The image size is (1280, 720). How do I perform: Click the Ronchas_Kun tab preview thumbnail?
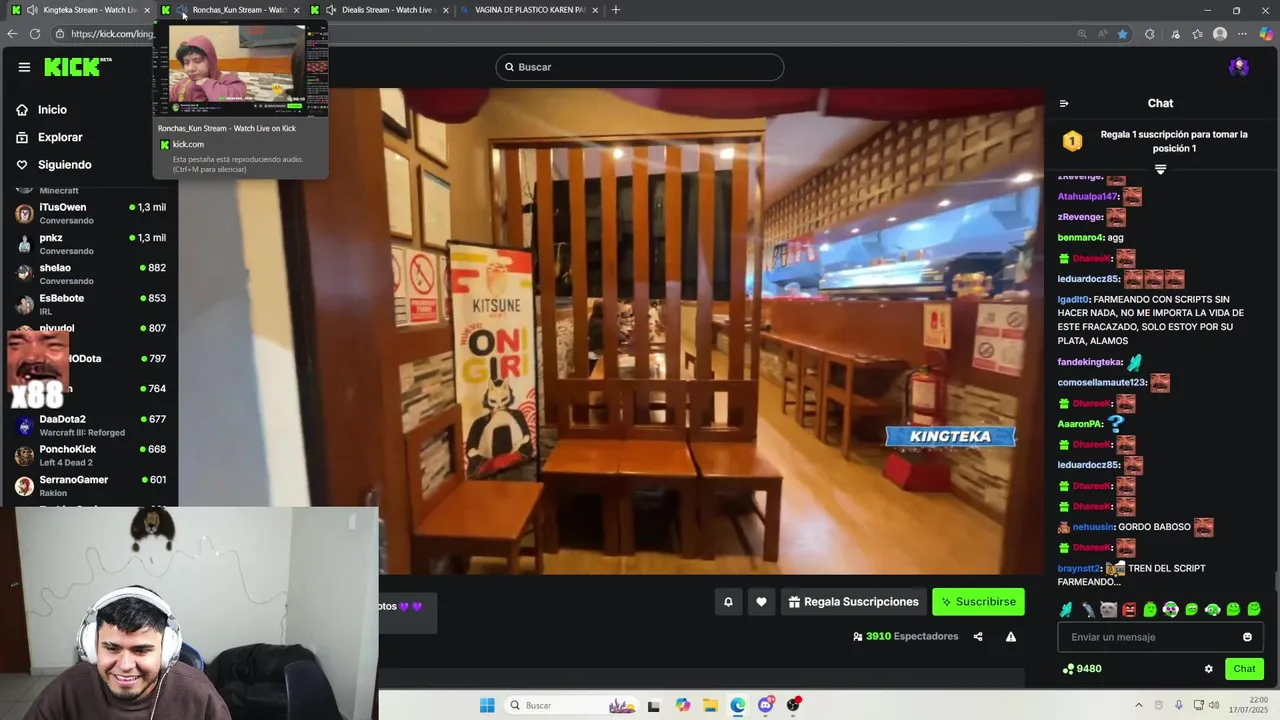point(240,70)
